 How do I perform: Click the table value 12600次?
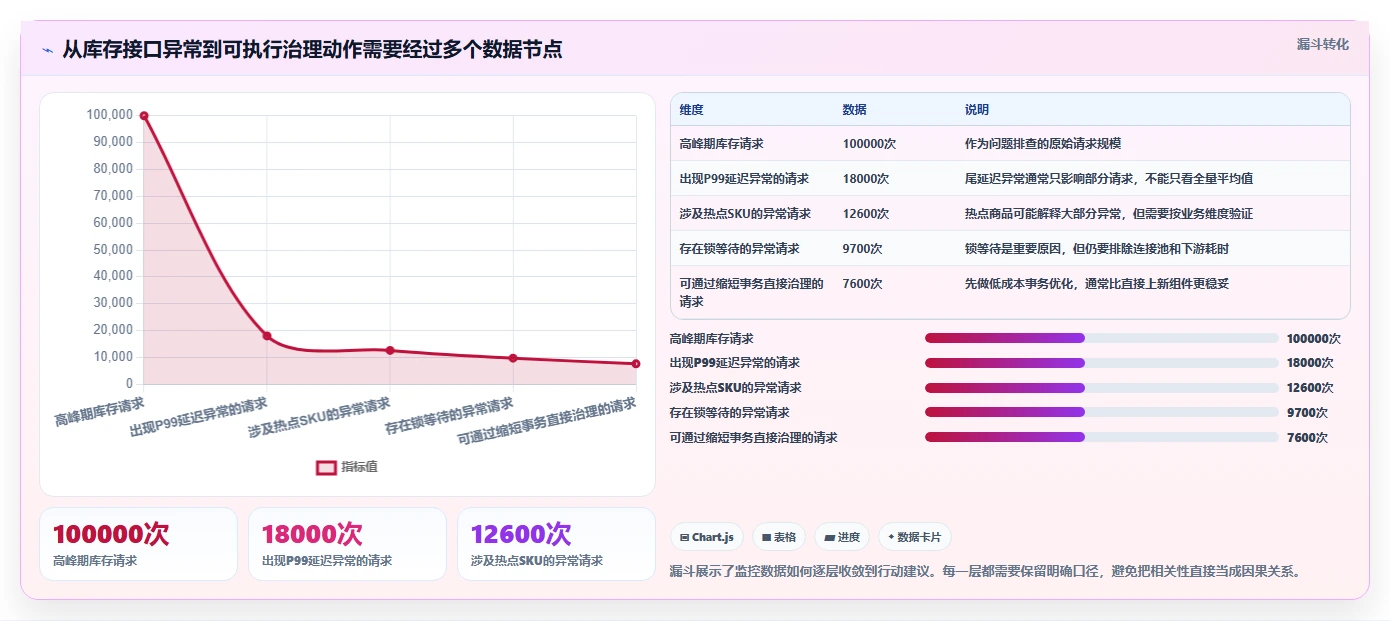point(866,214)
